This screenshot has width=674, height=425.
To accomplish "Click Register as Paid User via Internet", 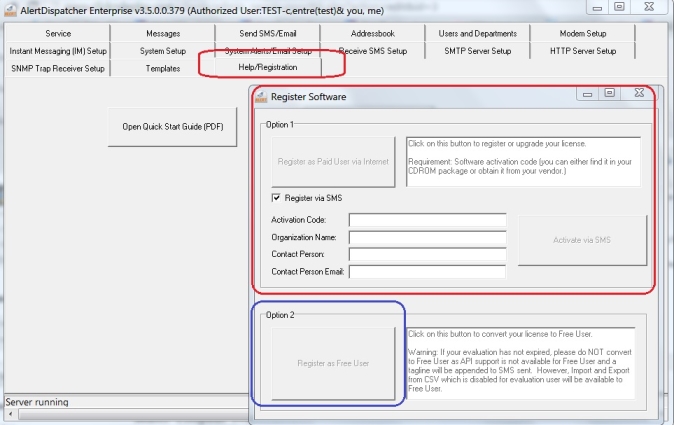I will (333, 162).
